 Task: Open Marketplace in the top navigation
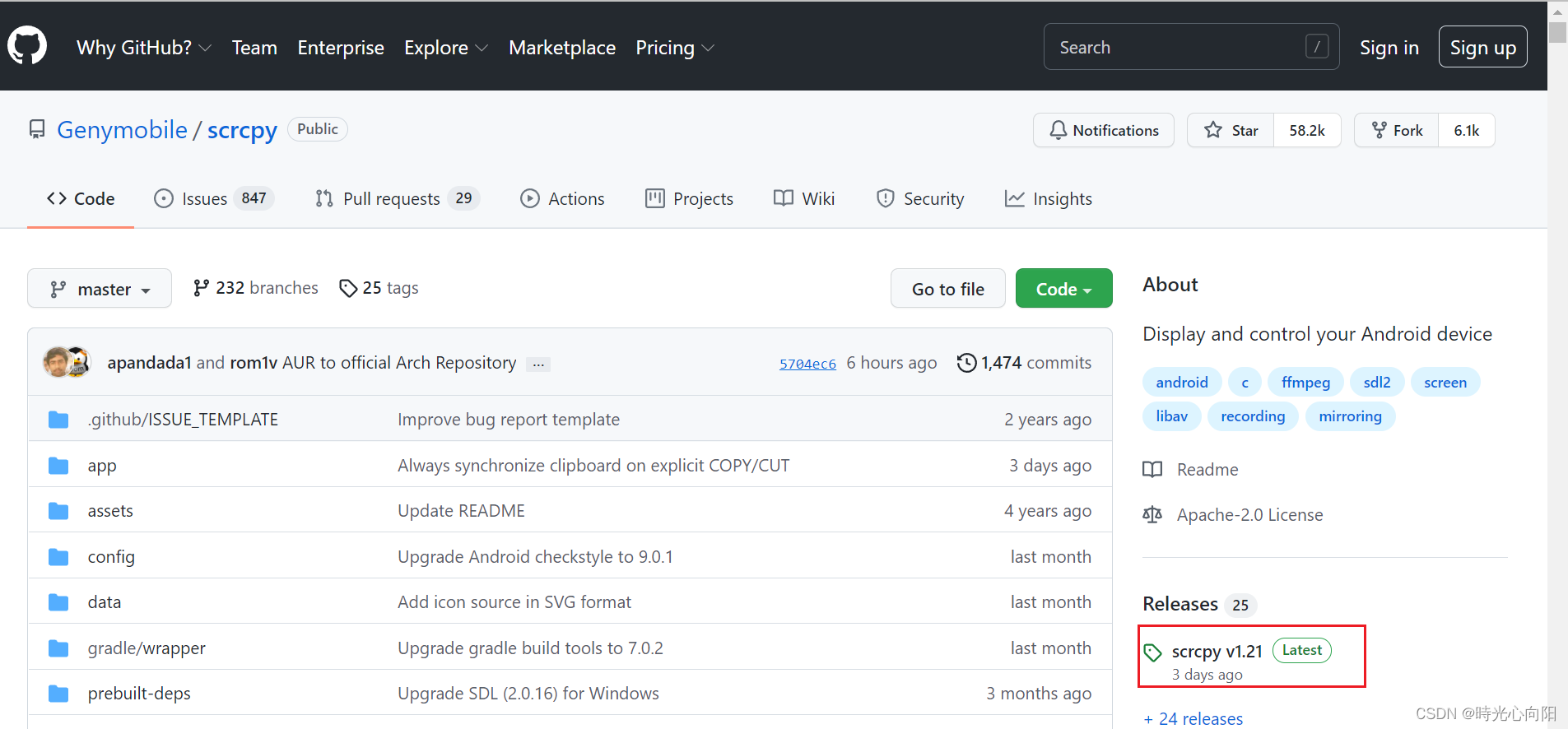(x=562, y=48)
